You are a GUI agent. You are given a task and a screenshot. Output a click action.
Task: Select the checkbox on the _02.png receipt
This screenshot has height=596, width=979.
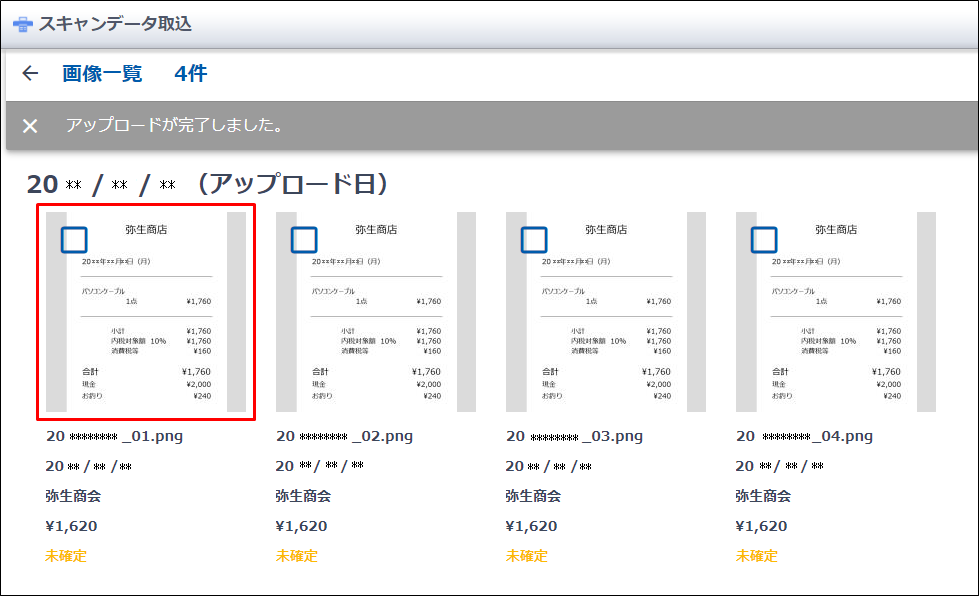(304, 239)
